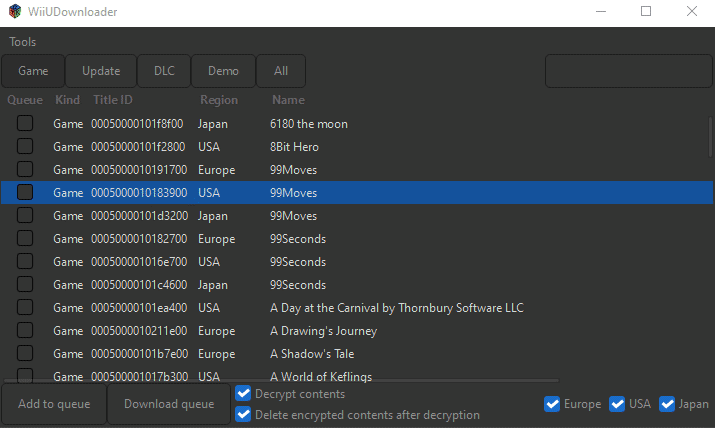
Task: Check queue box for A Day at the Carnival
Action: tap(25, 307)
